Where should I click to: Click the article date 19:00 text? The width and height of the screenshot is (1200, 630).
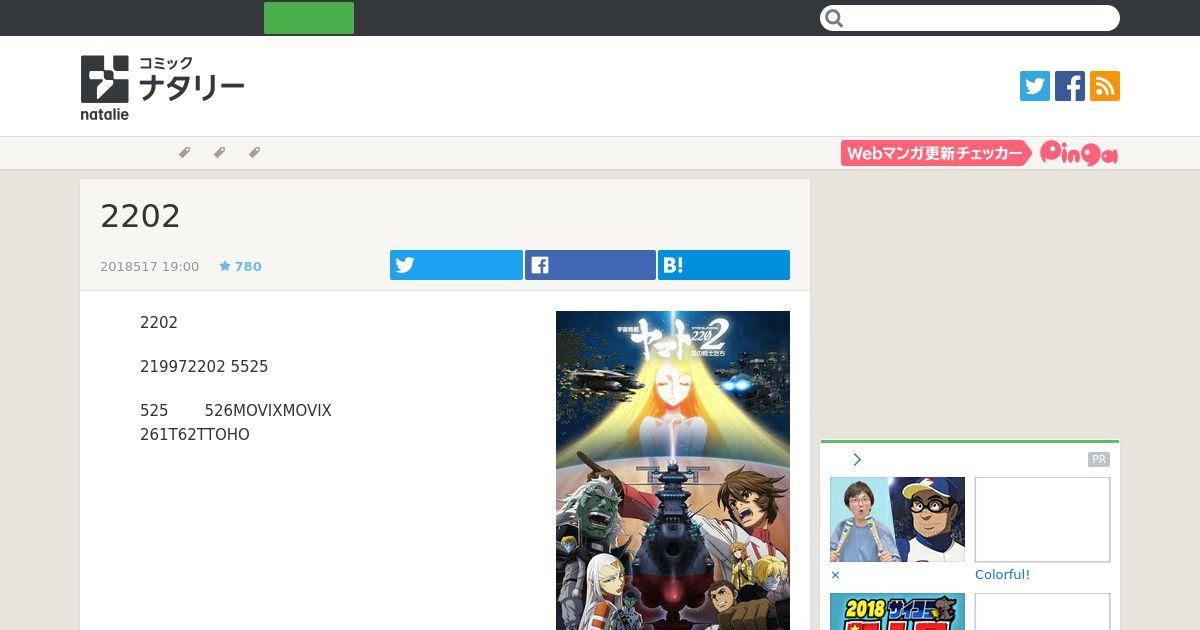(149, 267)
